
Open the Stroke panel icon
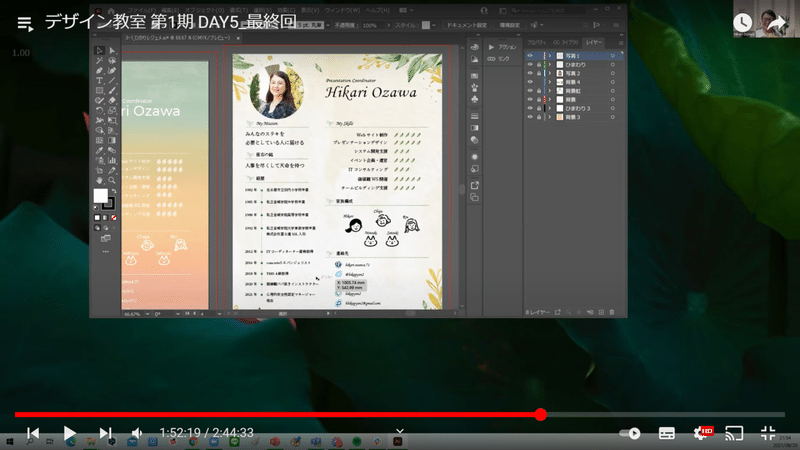474,116
